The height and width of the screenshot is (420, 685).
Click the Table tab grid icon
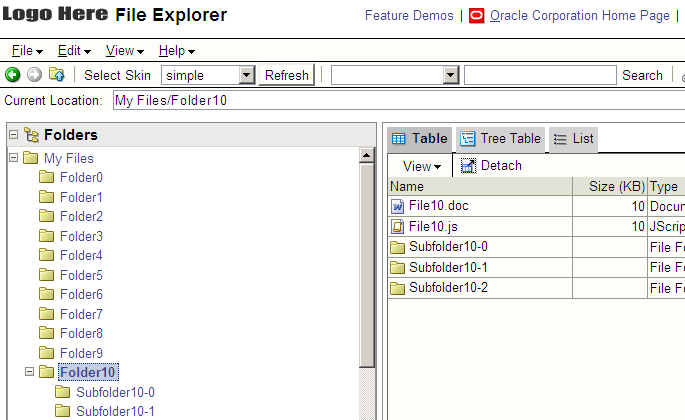click(398, 139)
